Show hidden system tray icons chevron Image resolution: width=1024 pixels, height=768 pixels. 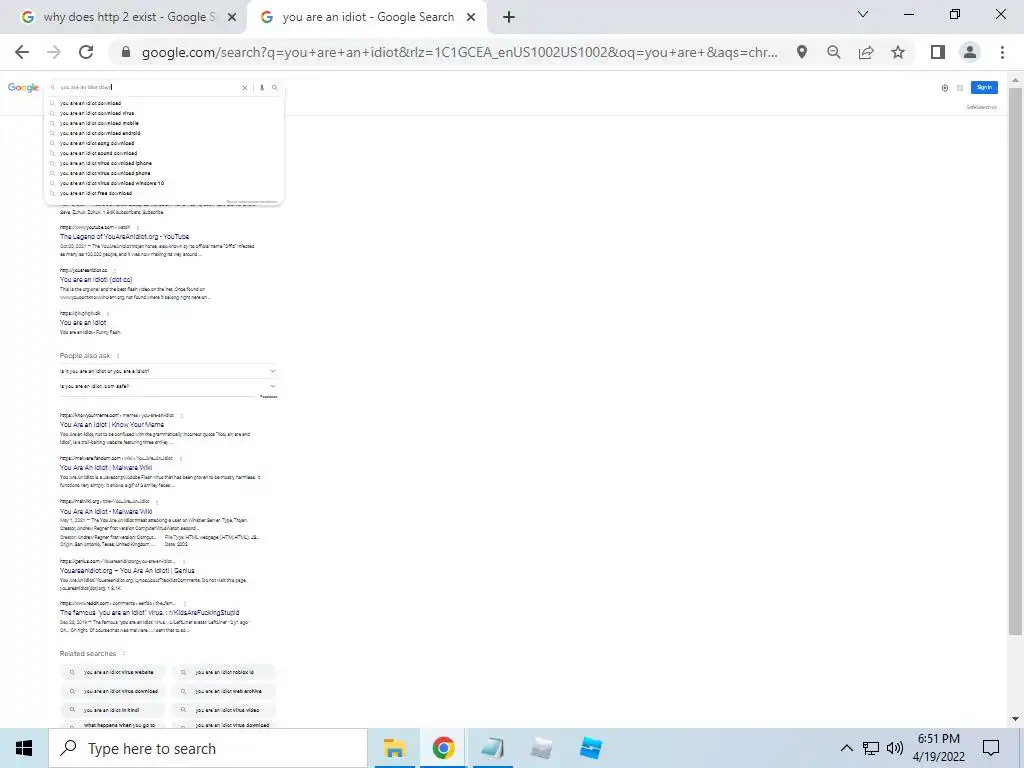(846, 748)
